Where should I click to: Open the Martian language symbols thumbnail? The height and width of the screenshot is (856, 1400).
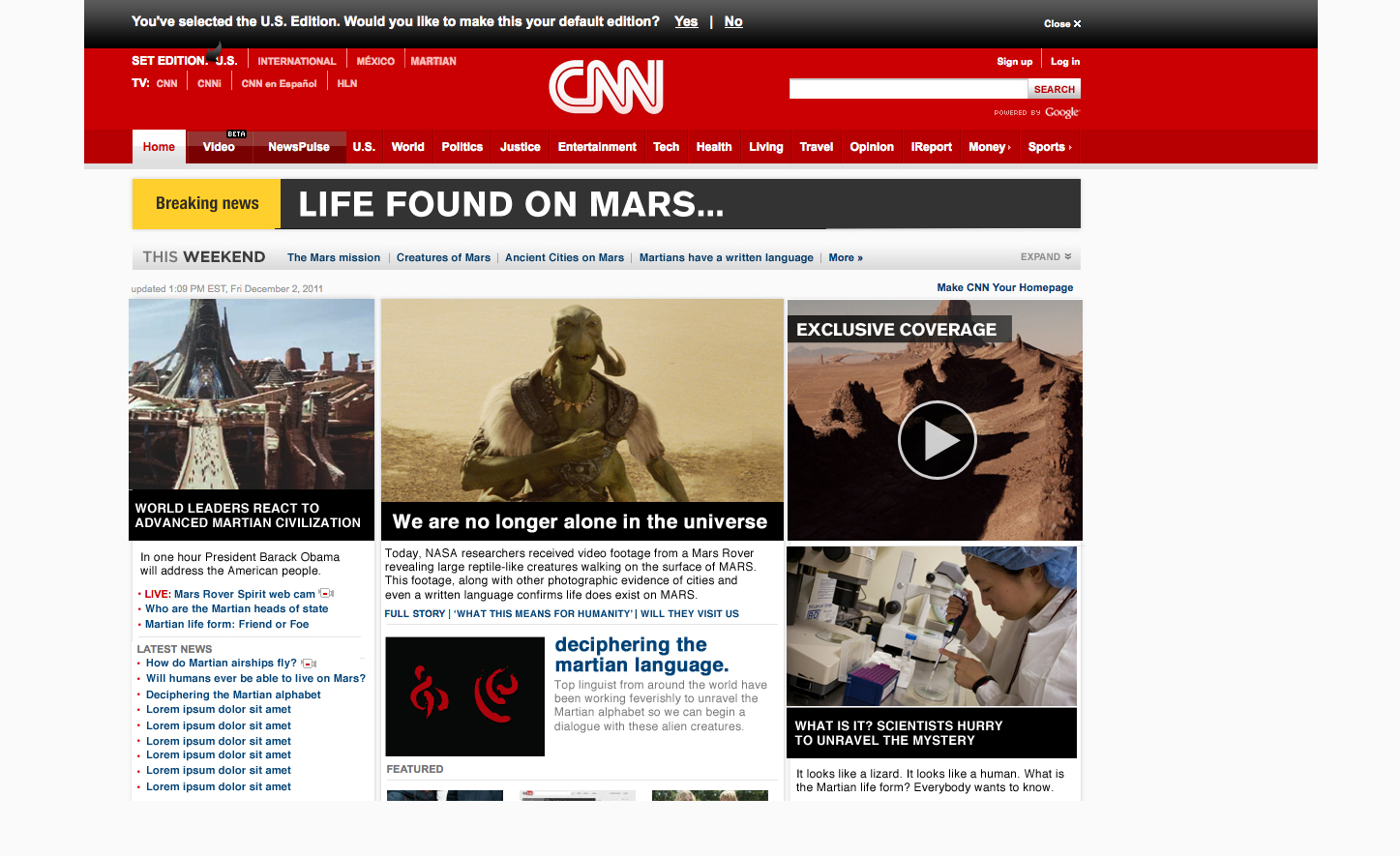tap(465, 696)
